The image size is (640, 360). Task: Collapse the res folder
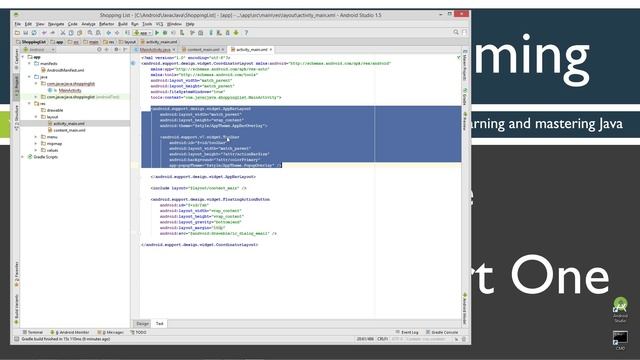coord(30,104)
